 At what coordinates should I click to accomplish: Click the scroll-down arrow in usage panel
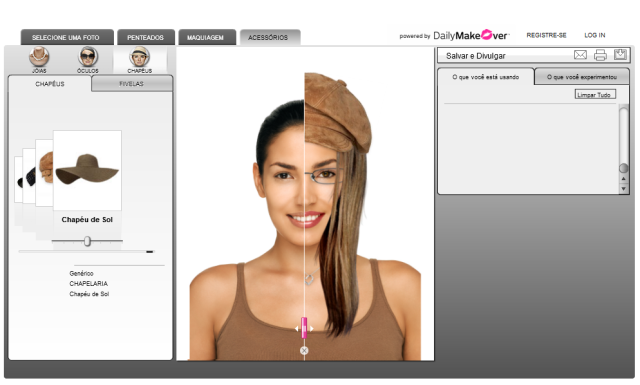click(x=623, y=189)
